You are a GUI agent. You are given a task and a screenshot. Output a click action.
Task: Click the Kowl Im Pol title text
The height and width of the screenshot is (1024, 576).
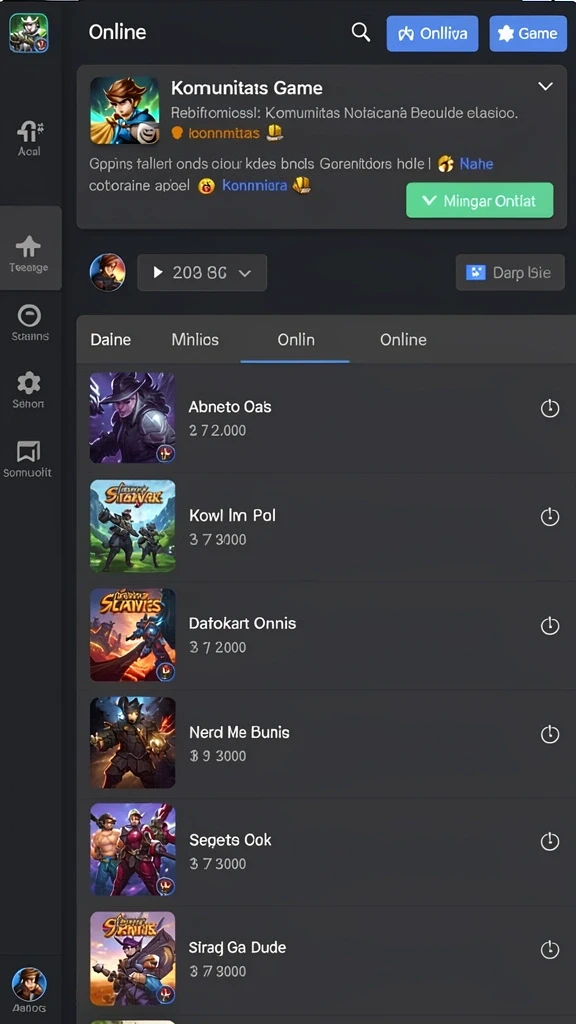point(232,515)
